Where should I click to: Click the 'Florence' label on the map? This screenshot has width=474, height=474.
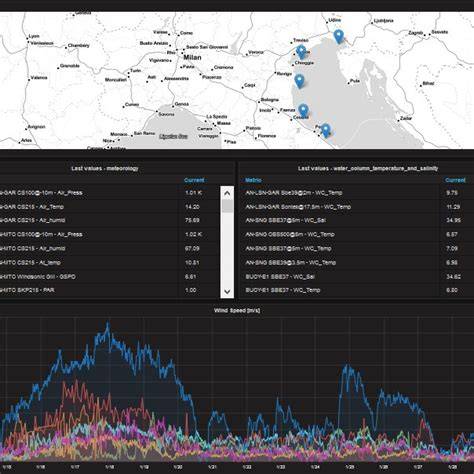tap(267, 136)
